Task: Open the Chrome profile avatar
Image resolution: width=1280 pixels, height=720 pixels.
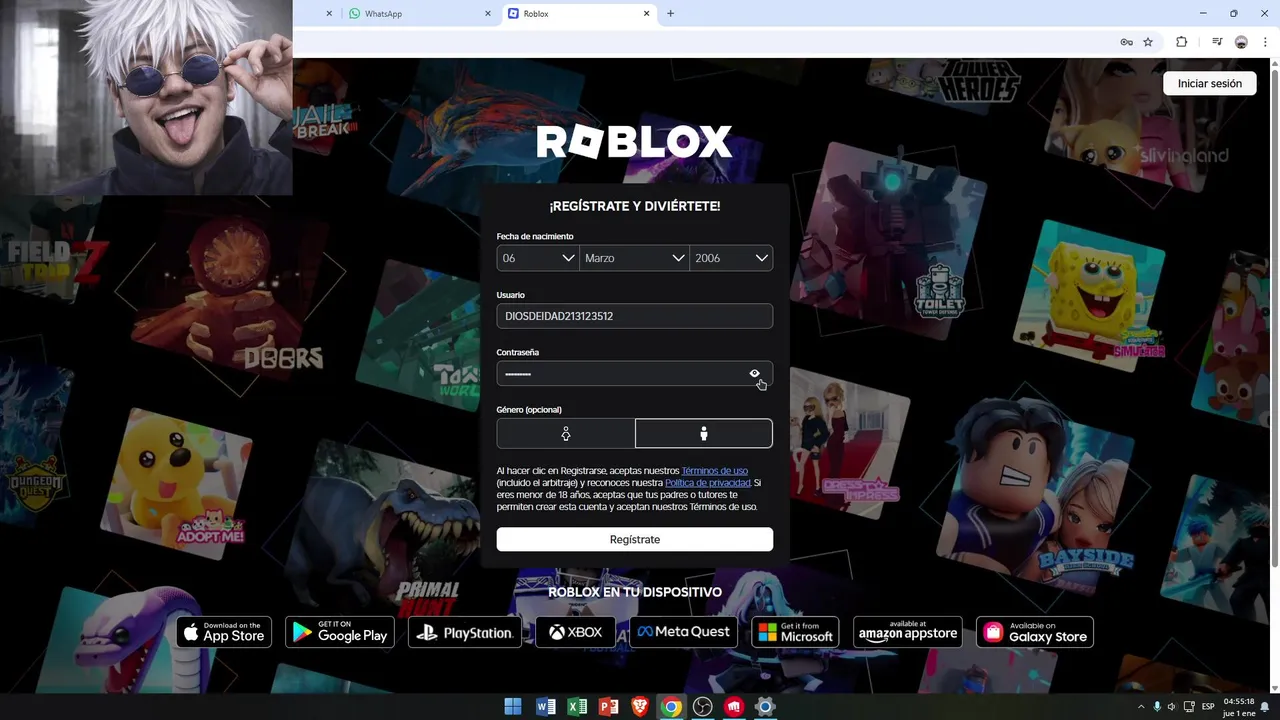Action: (x=1241, y=42)
